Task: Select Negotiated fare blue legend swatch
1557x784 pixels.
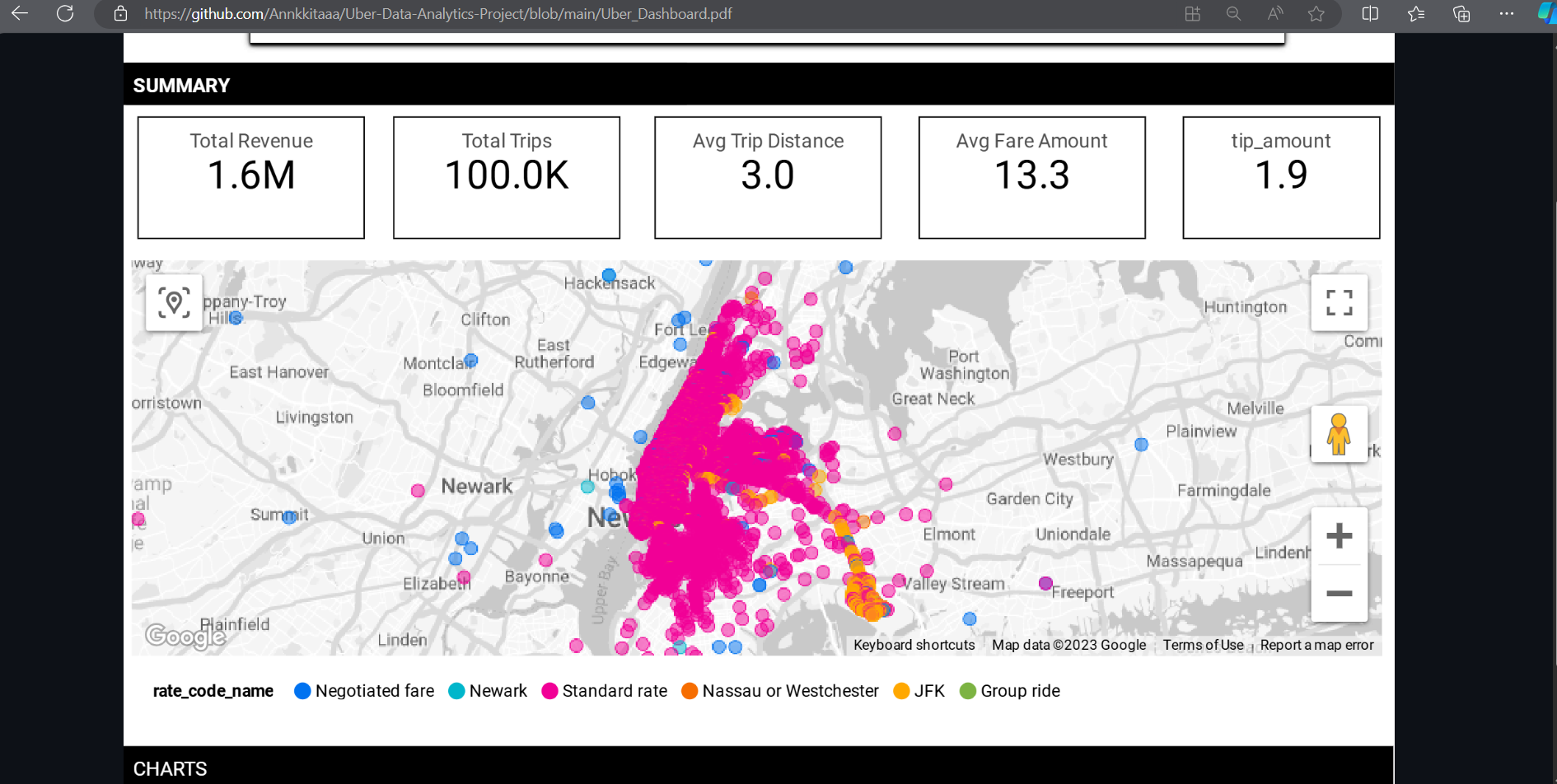Action: pyautogui.click(x=302, y=691)
